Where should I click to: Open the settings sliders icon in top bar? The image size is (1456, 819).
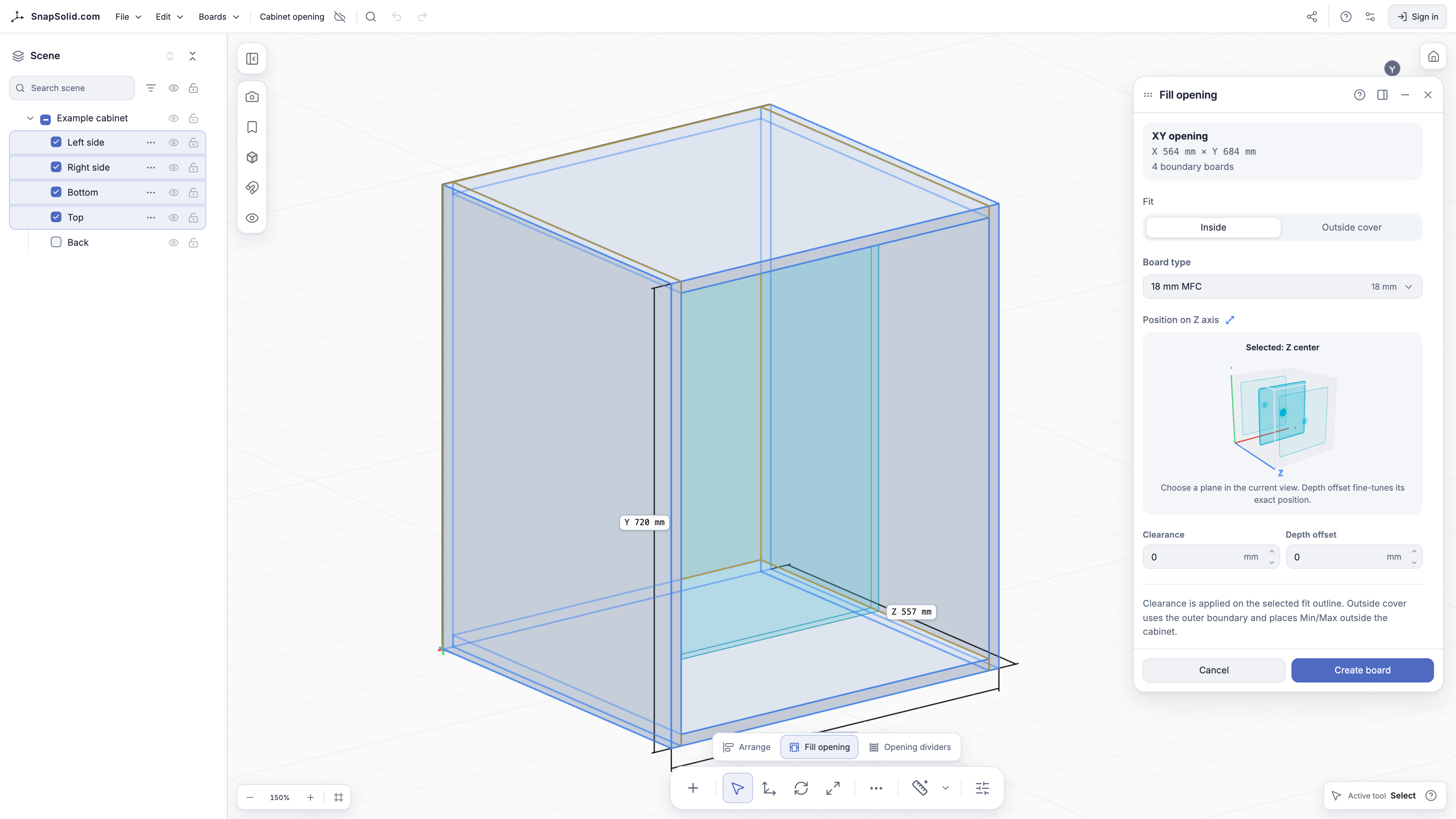[1370, 17]
